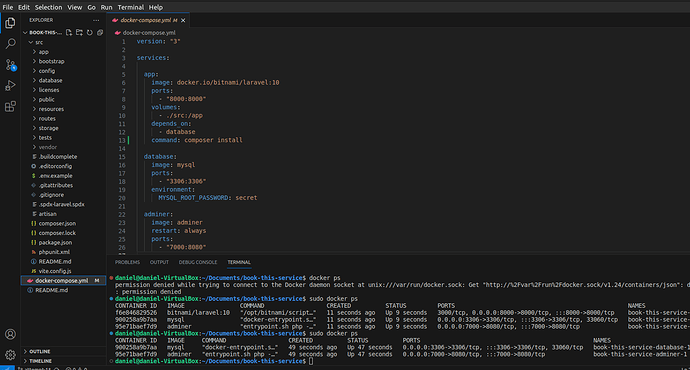Expand the Outline section
The height and width of the screenshot is (370, 690).
pos(64,352)
